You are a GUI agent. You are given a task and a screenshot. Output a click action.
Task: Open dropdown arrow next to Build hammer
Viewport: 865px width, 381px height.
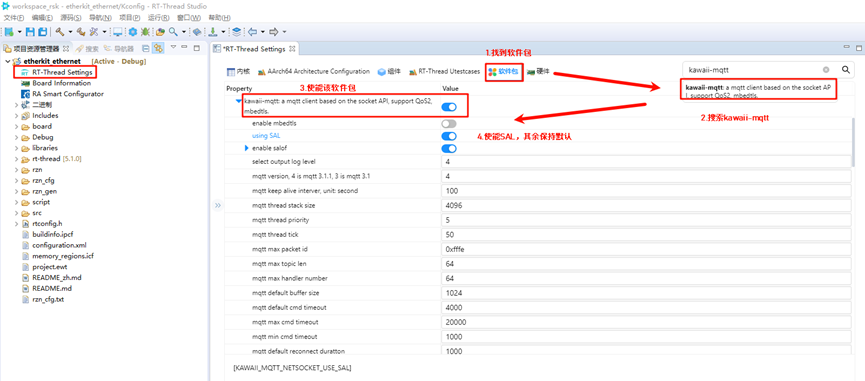click(x=70, y=32)
